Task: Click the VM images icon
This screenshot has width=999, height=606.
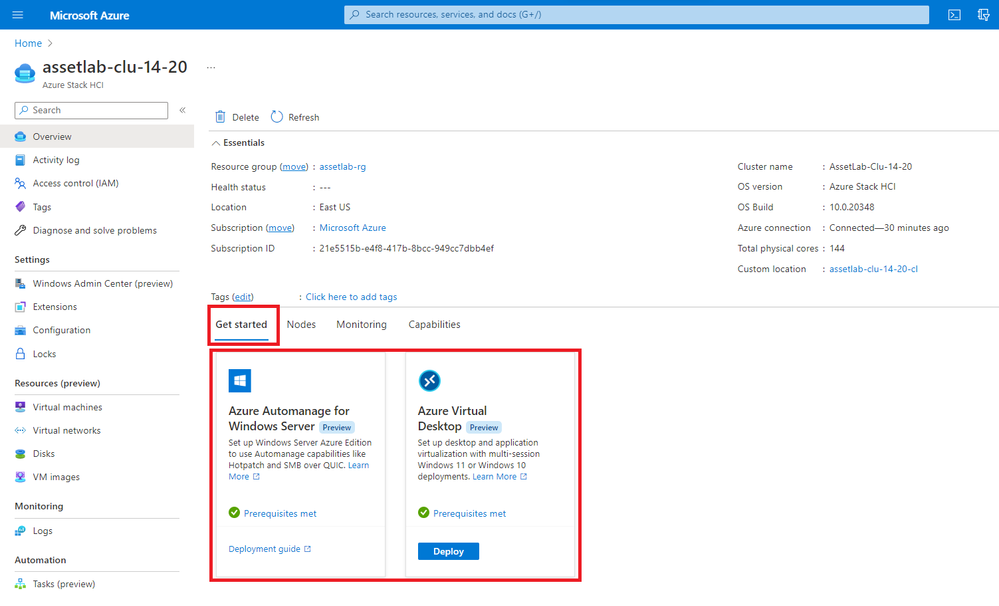Action: [20, 477]
